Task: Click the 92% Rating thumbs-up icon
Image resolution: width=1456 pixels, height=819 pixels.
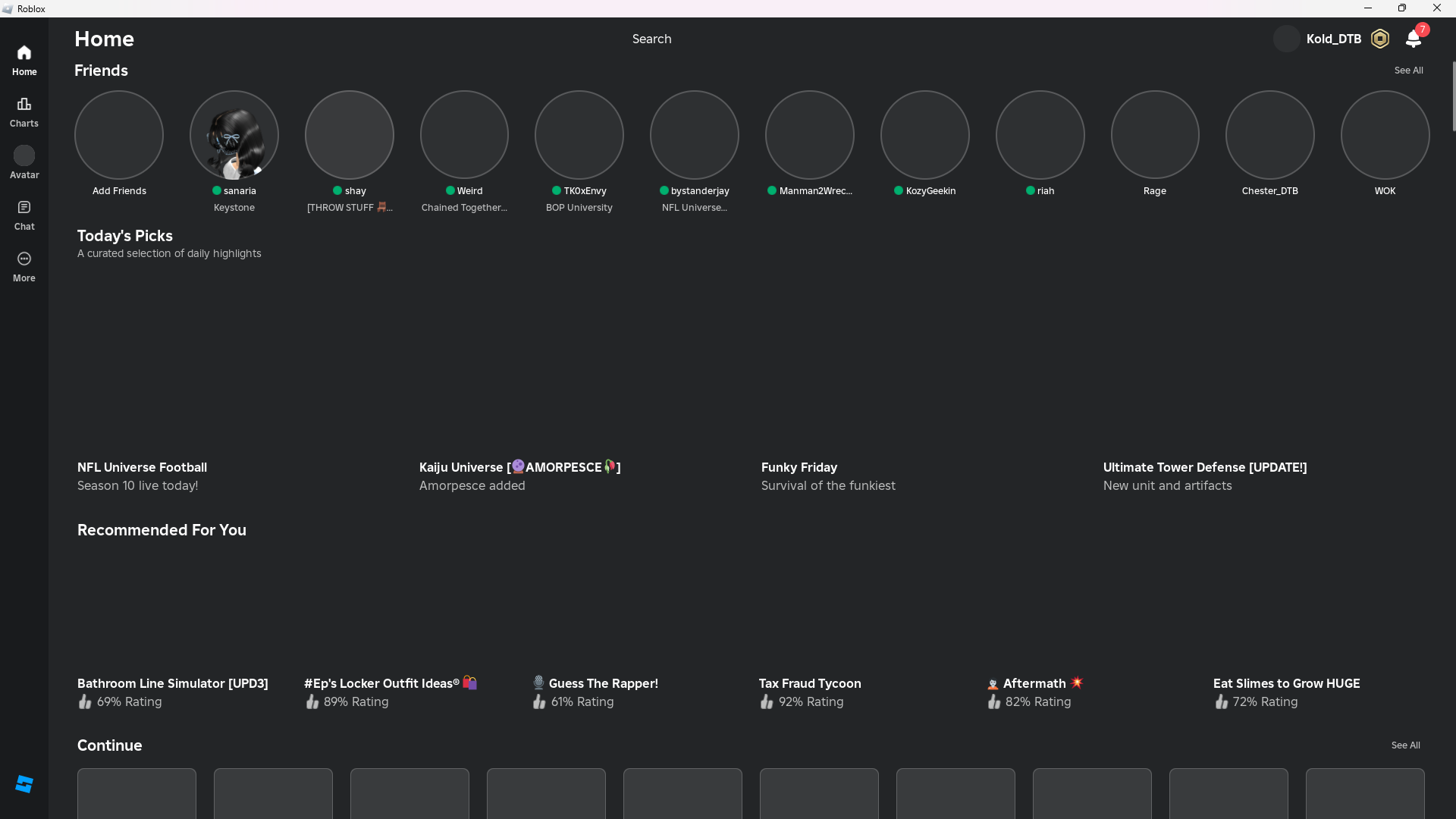Action: coord(767,701)
